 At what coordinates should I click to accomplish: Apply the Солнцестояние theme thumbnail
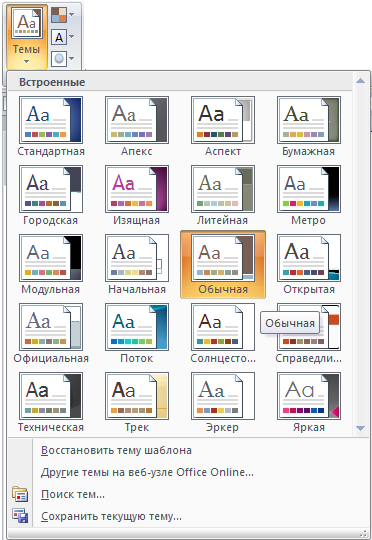pos(223,327)
